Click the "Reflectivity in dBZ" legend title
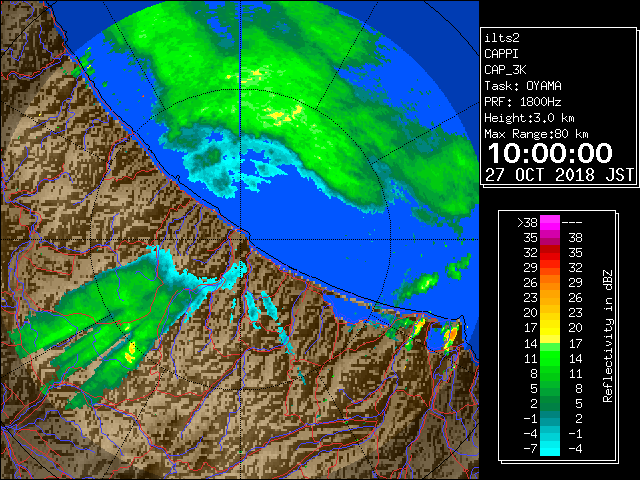The image size is (640, 480). (x=608, y=336)
